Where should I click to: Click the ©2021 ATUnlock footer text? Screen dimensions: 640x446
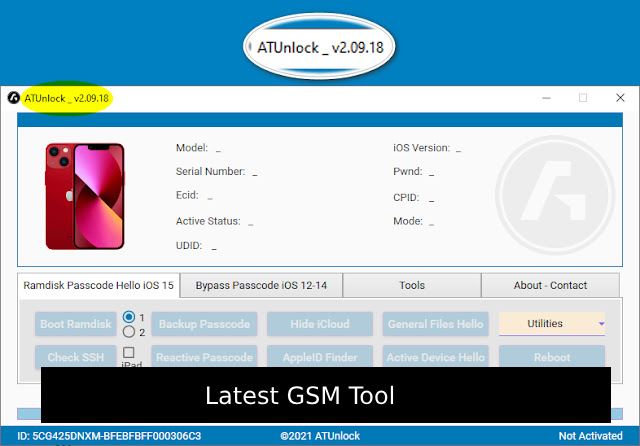(x=320, y=436)
